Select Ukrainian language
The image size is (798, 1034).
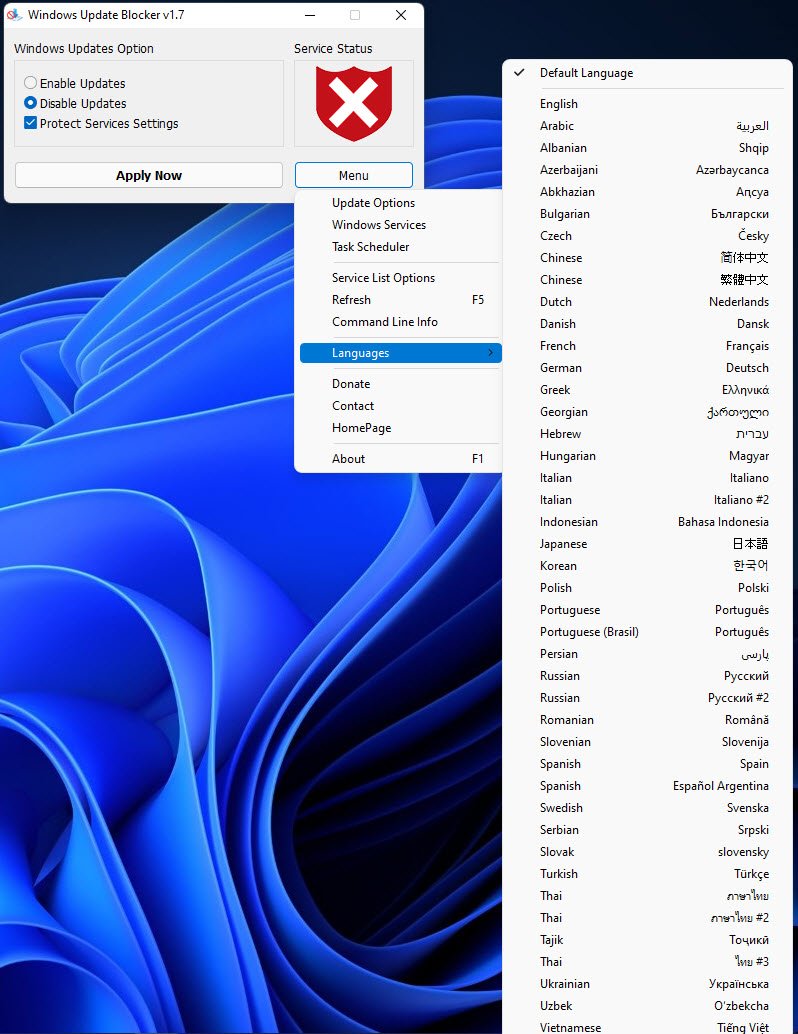[647, 984]
